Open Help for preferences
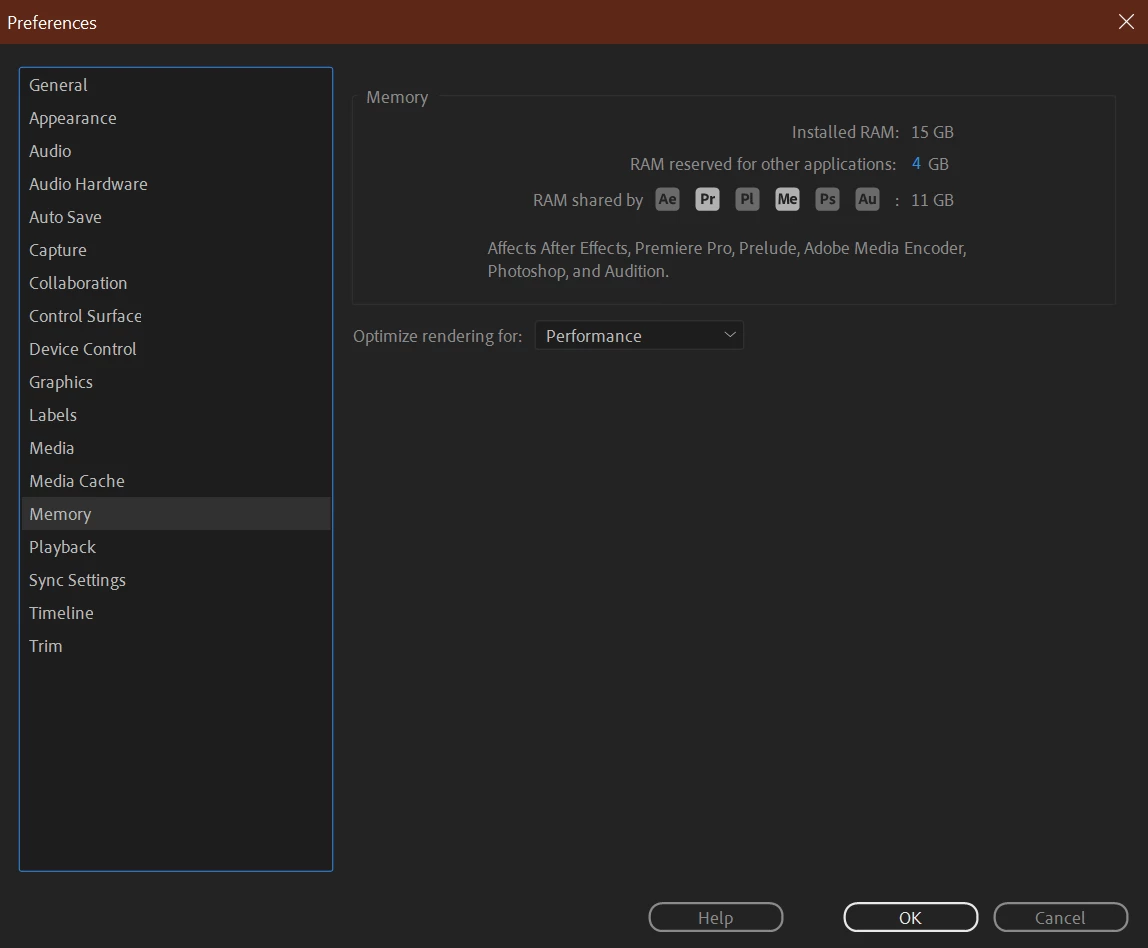 (x=715, y=917)
